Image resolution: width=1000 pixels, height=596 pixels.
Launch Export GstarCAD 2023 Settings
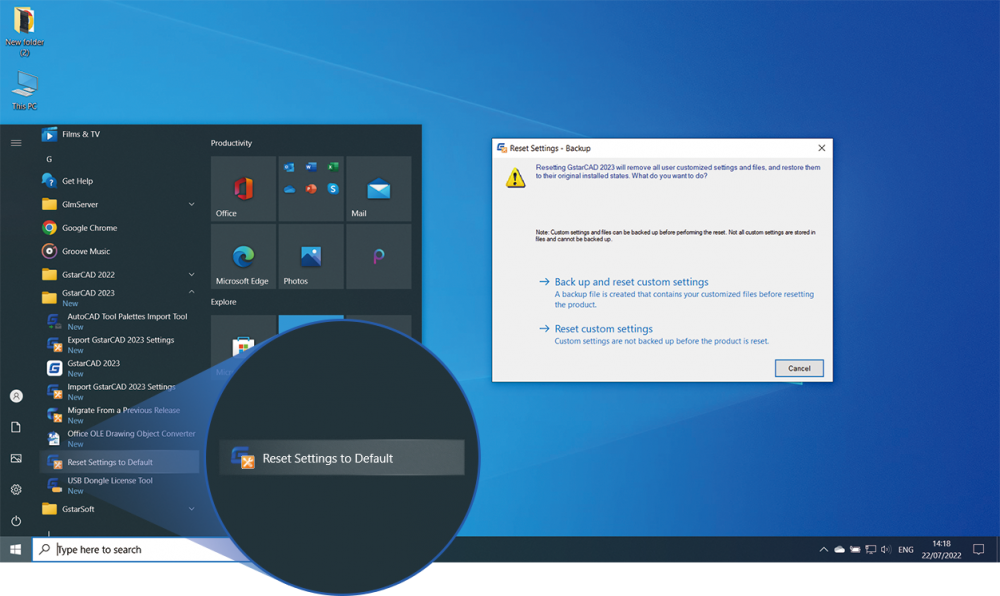119,345
